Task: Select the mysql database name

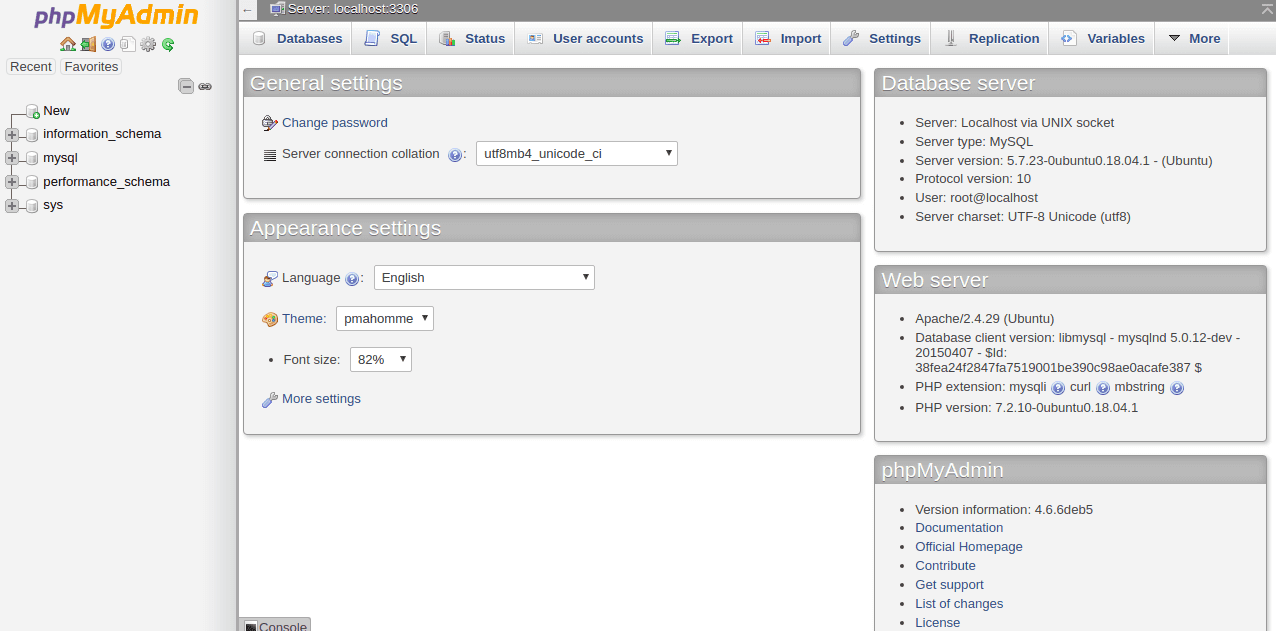Action: pos(60,158)
